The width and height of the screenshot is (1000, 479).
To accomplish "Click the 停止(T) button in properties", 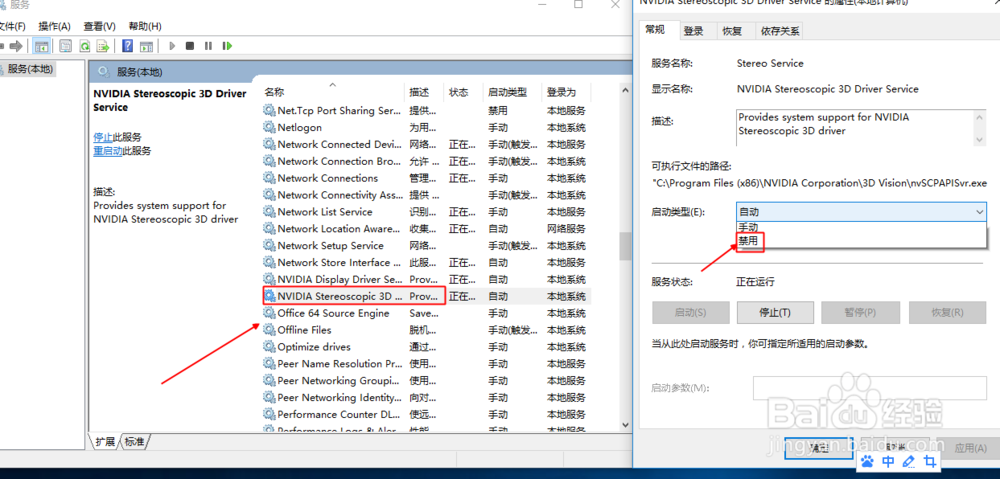I will (776, 313).
